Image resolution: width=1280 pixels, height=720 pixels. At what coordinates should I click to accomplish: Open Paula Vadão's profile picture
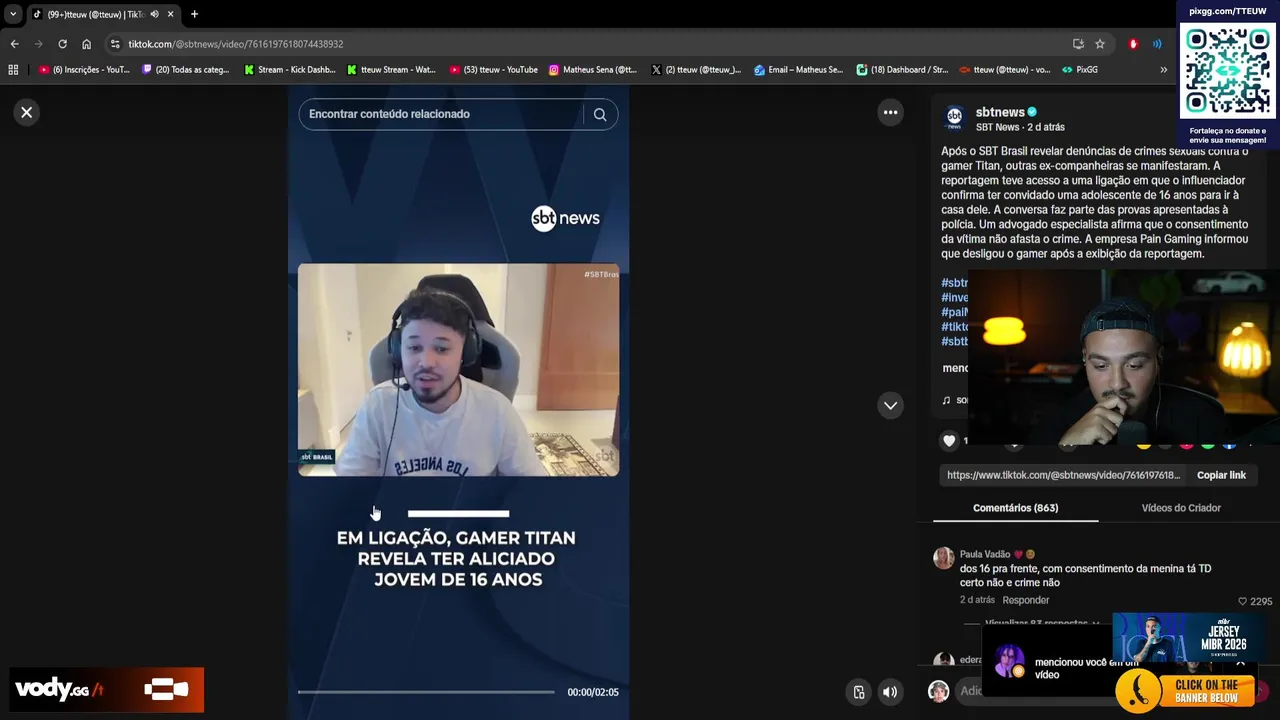click(944, 558)
